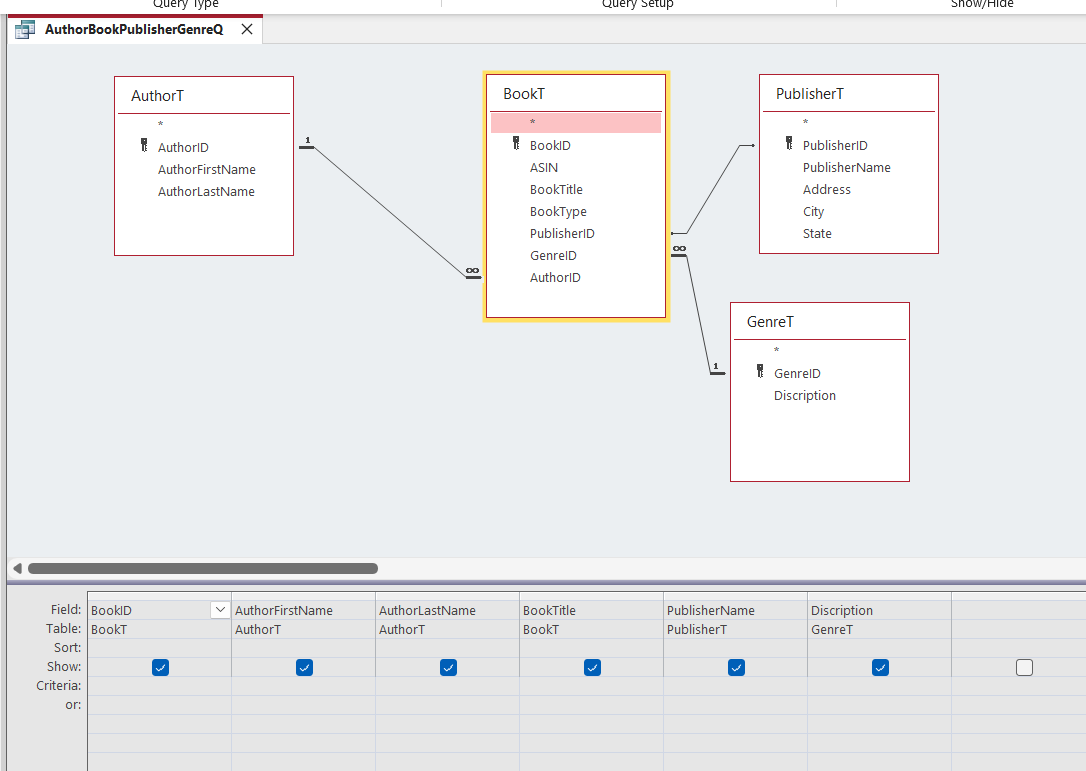Uncheck Show checkbox under PublisherName column
The width and height of the screenshot is (1086, 771).
pyautogui.click(x=736, y=667)
